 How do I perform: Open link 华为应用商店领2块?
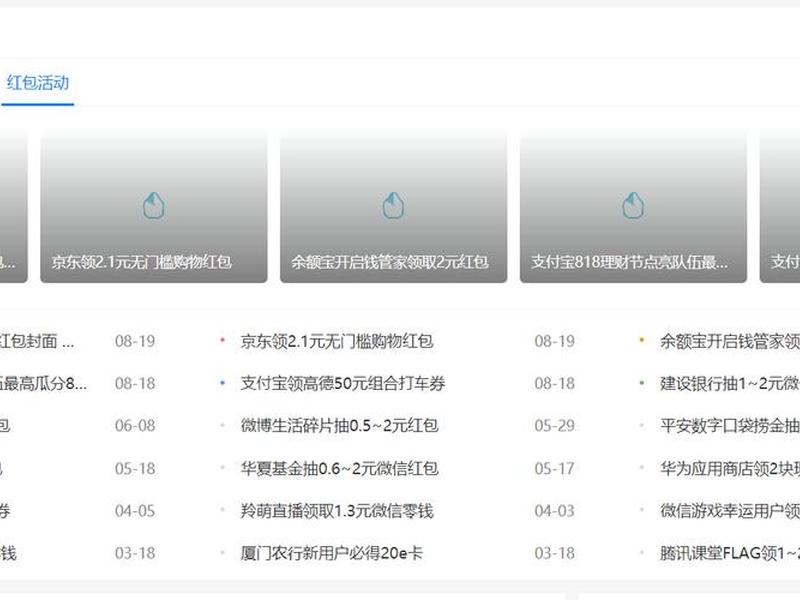point(730,468)
